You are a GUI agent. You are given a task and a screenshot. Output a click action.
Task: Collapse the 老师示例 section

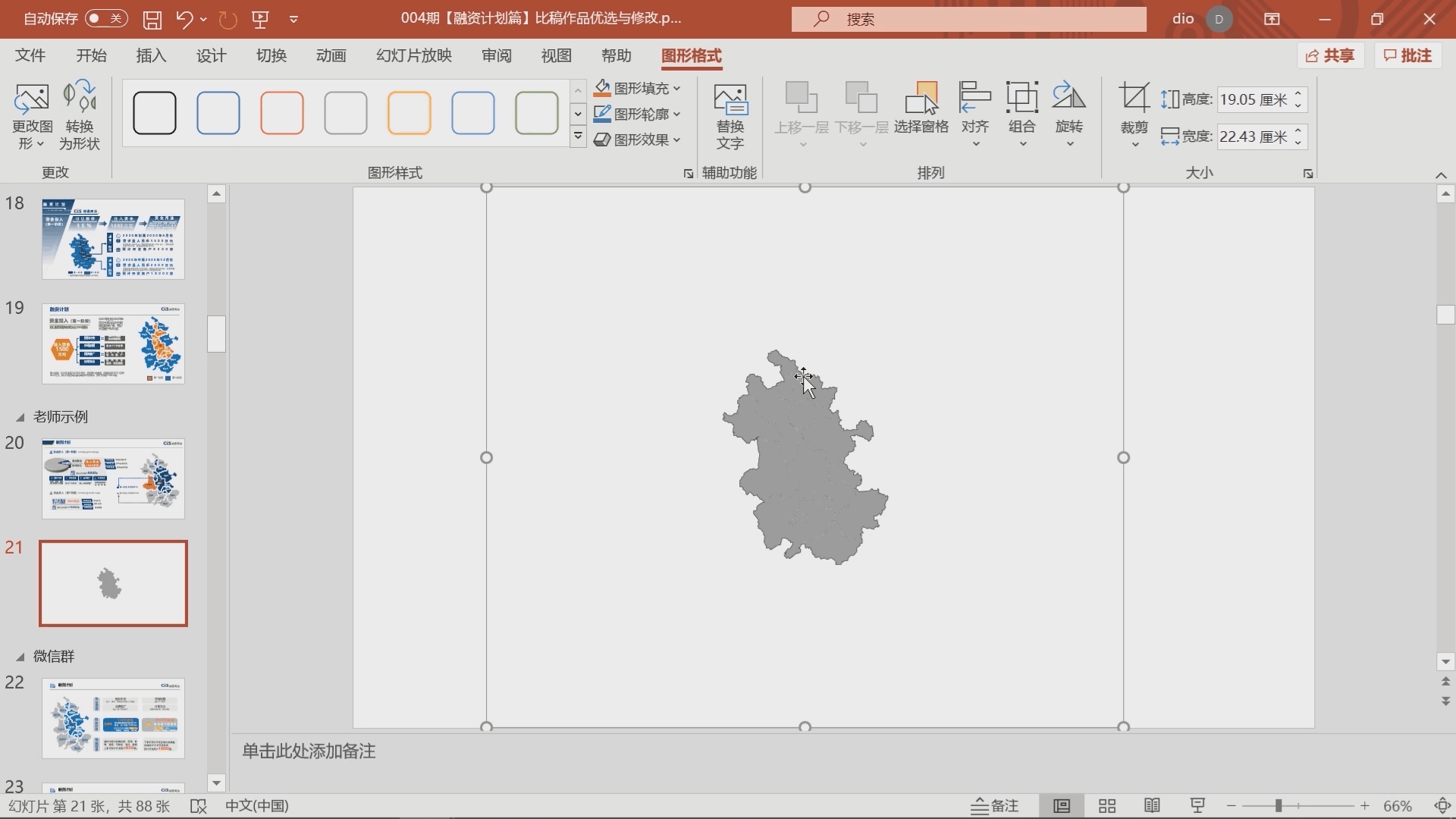(x=20, y=417)
